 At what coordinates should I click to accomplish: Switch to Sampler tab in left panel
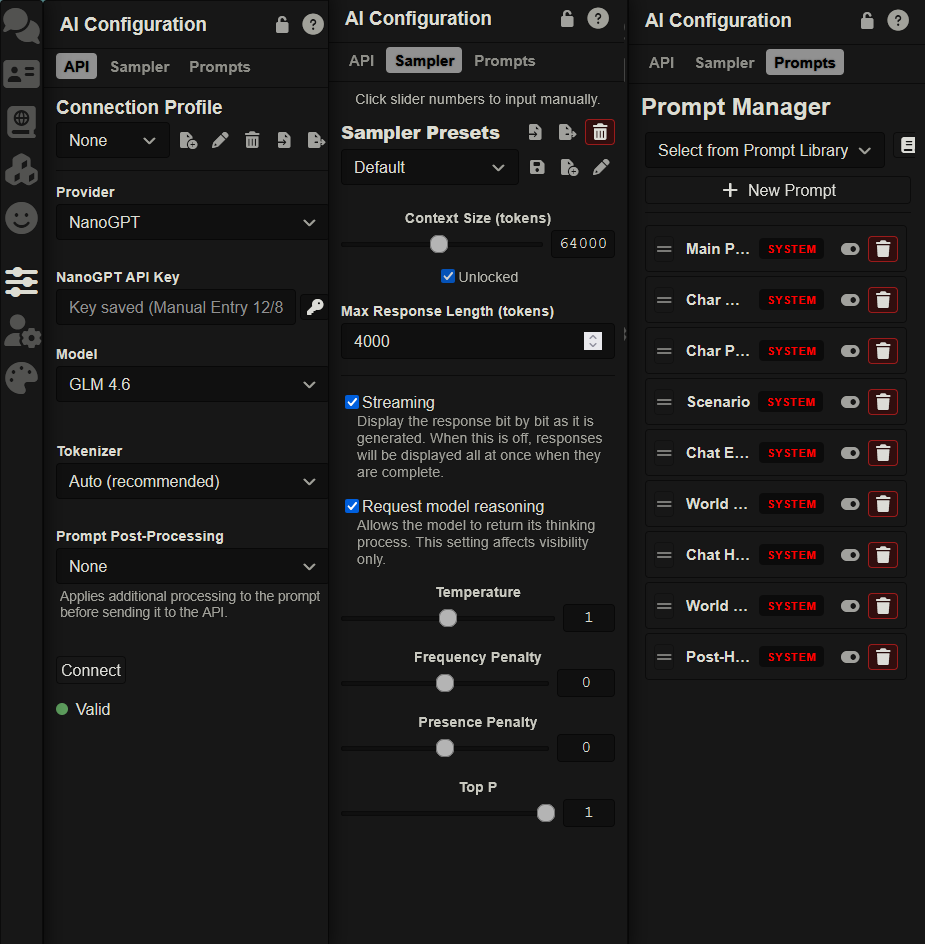(x=140, y=66)
